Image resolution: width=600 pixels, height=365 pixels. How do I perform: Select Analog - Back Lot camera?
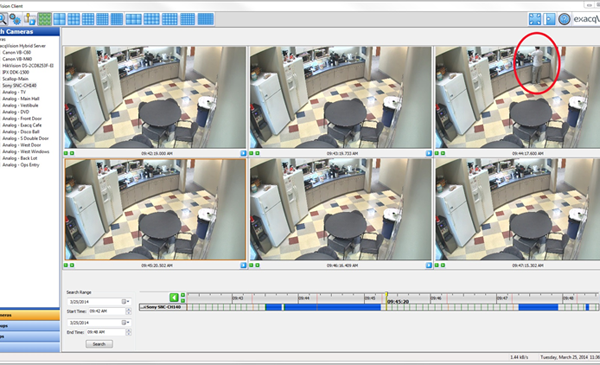tap(20, 158)
